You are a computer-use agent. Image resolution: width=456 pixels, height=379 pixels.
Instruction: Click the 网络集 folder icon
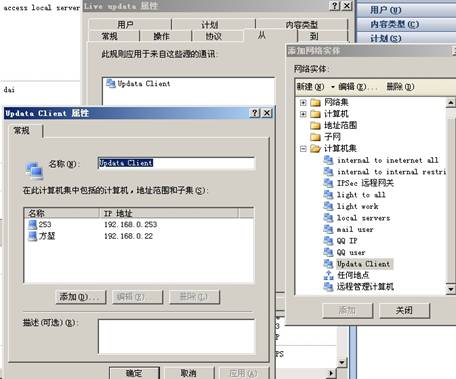[315, 102]
